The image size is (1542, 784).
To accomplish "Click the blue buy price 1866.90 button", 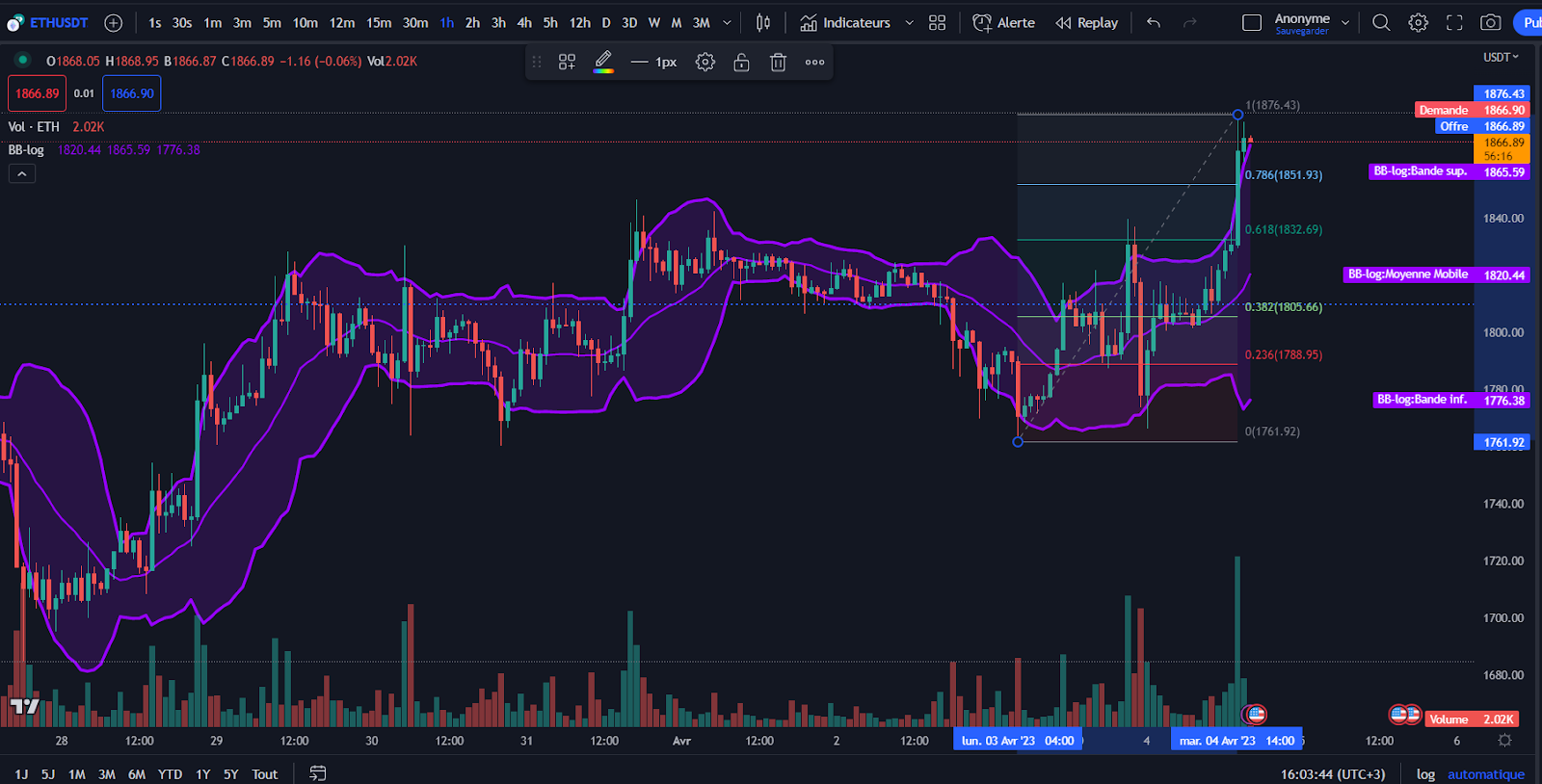I will pos(131,93).
